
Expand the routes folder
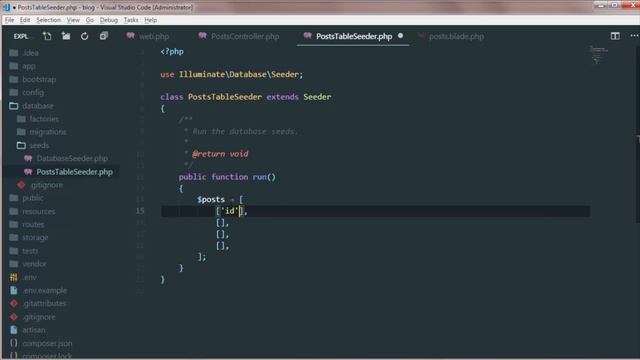tap(33, 224)
